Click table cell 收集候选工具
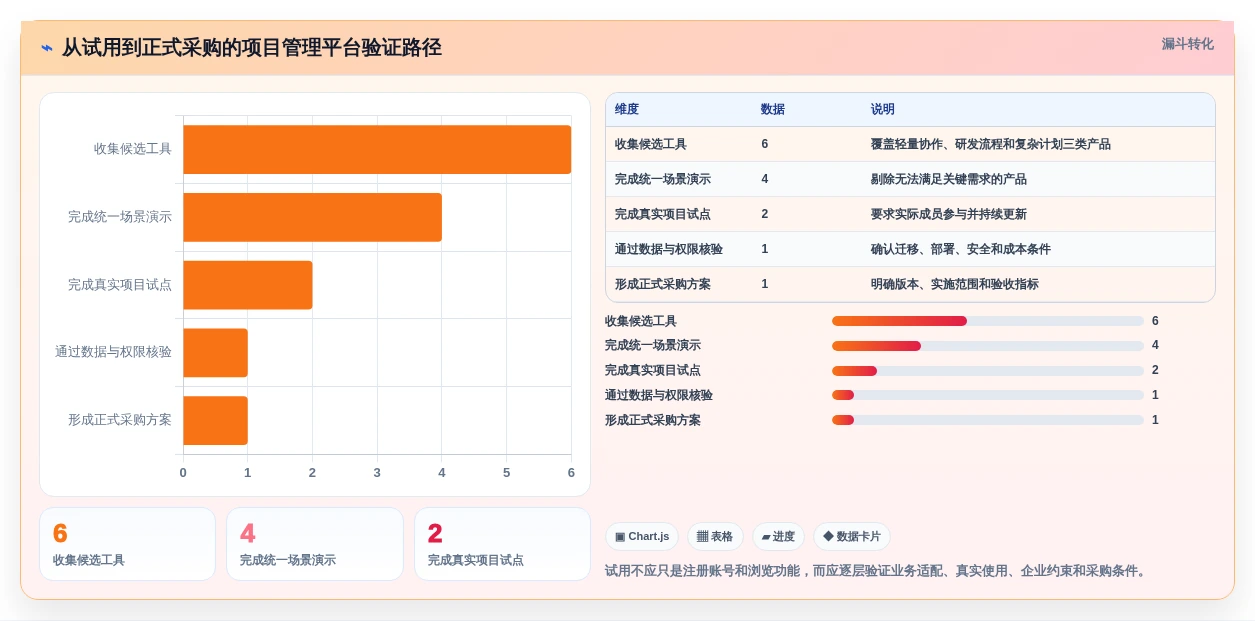1255x621 pixels. click(651, 144)
